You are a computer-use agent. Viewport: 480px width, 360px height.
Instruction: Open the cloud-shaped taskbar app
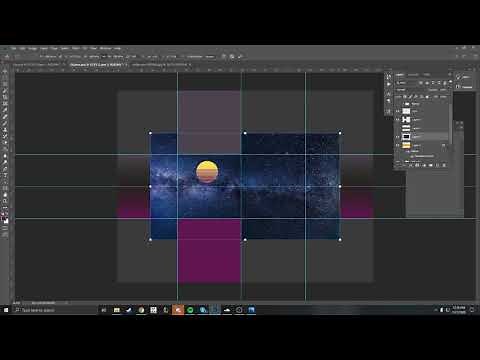227,310
